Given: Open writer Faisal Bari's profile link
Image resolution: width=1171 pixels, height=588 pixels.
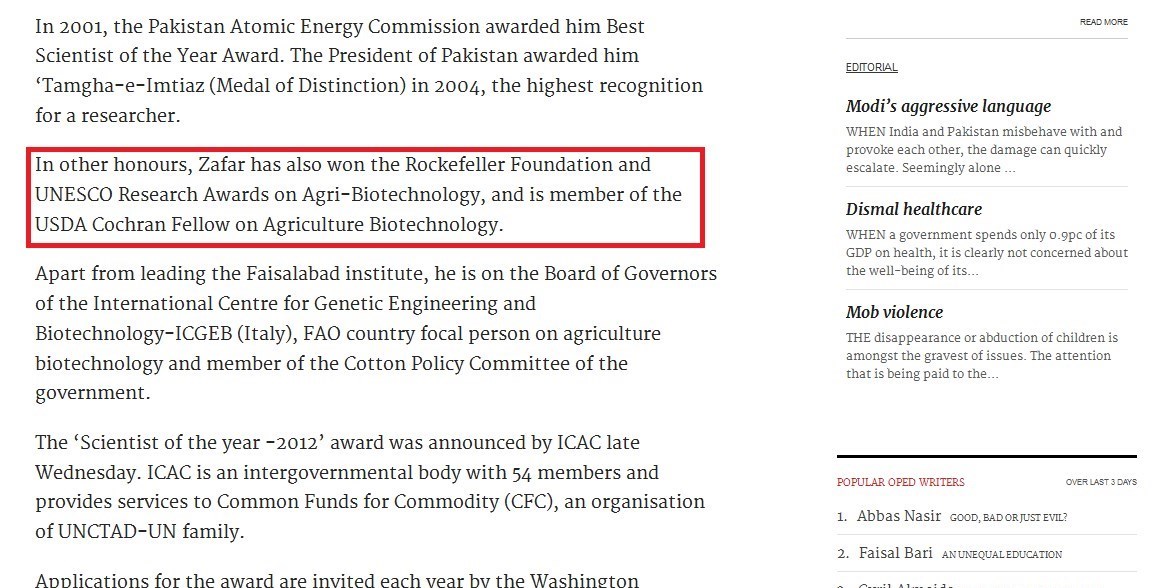Looking at the screenshot, I should click(x=896, y=553).
